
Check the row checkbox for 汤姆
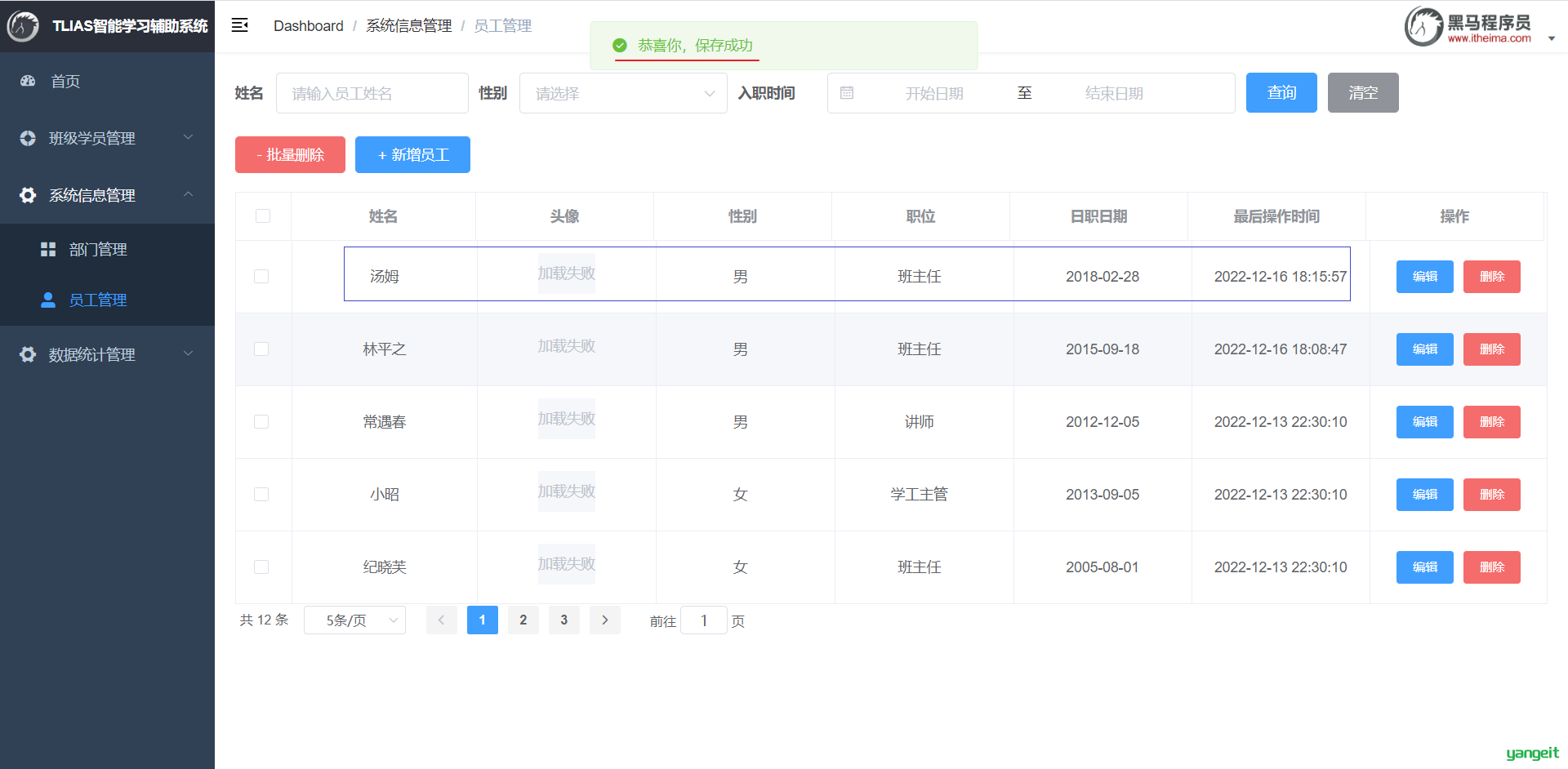pyautogui.click(x=261, y=277)
